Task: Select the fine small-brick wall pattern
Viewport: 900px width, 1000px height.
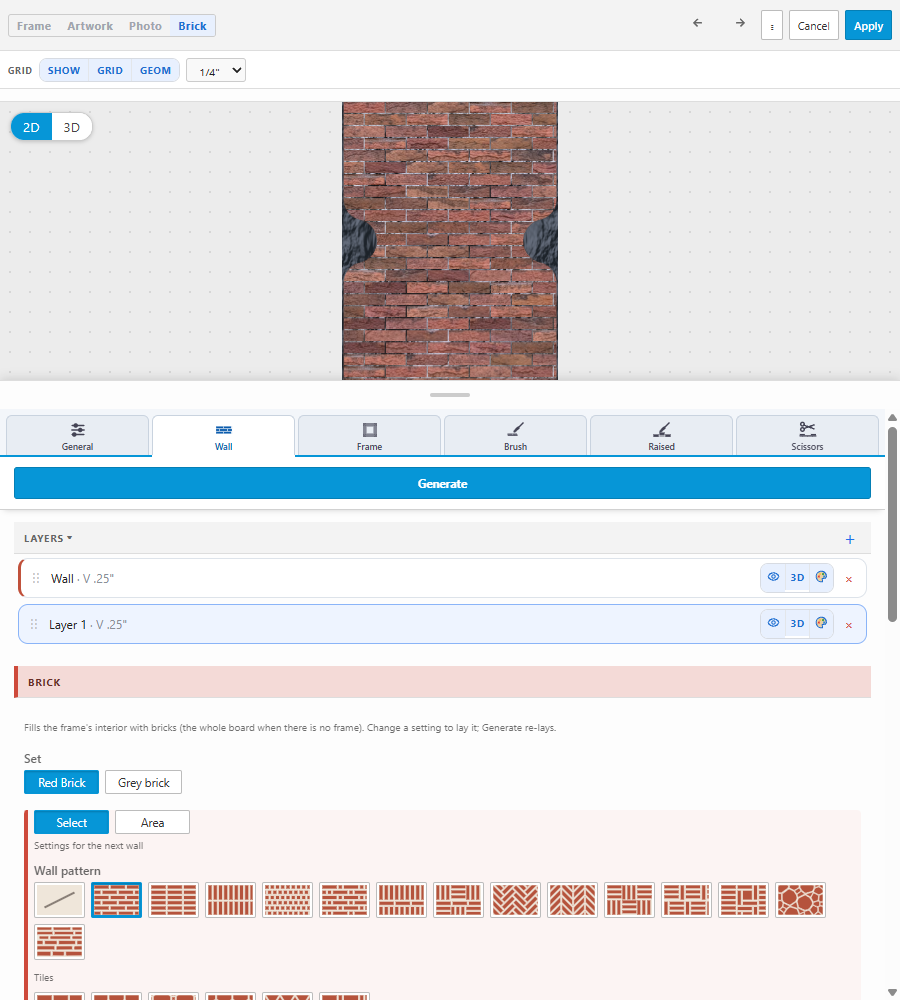Action: tap(287, 900)
